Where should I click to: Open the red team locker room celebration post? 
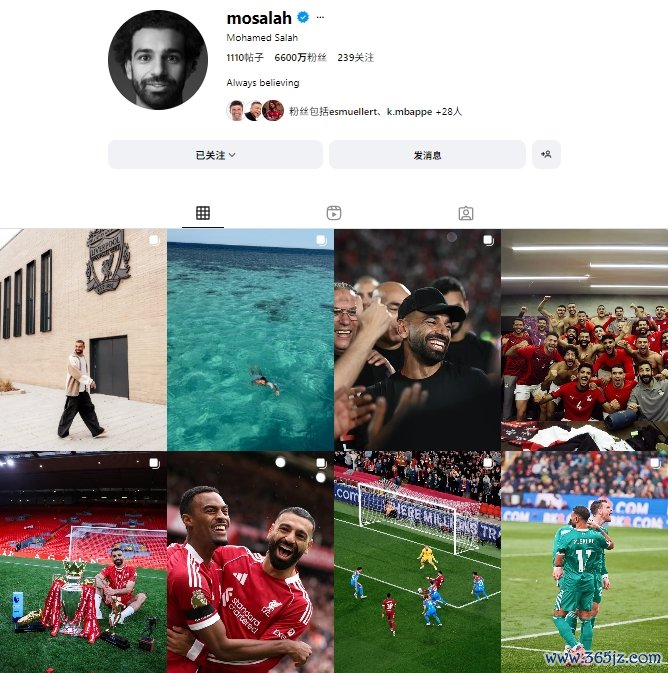tap(584, 340)
